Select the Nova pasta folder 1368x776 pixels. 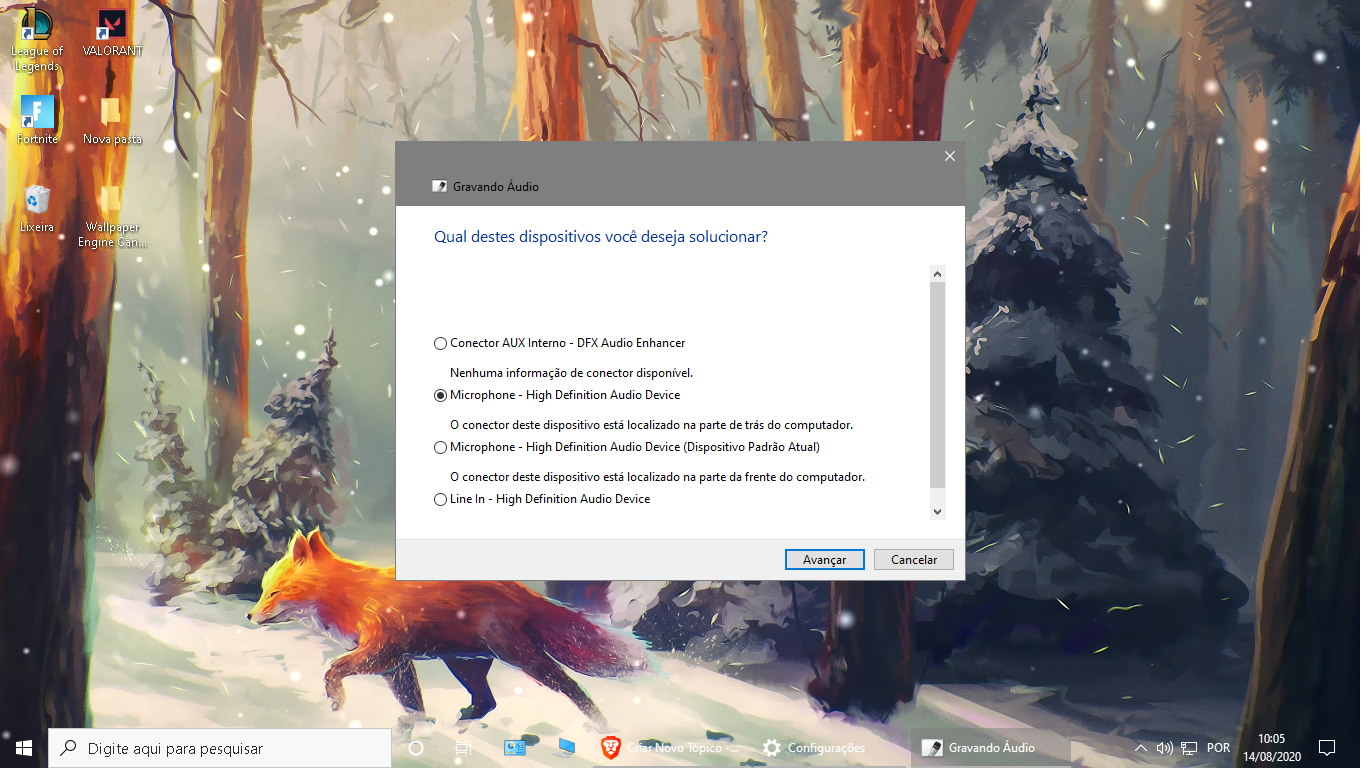pyautogui.click(x=112, y=120)
